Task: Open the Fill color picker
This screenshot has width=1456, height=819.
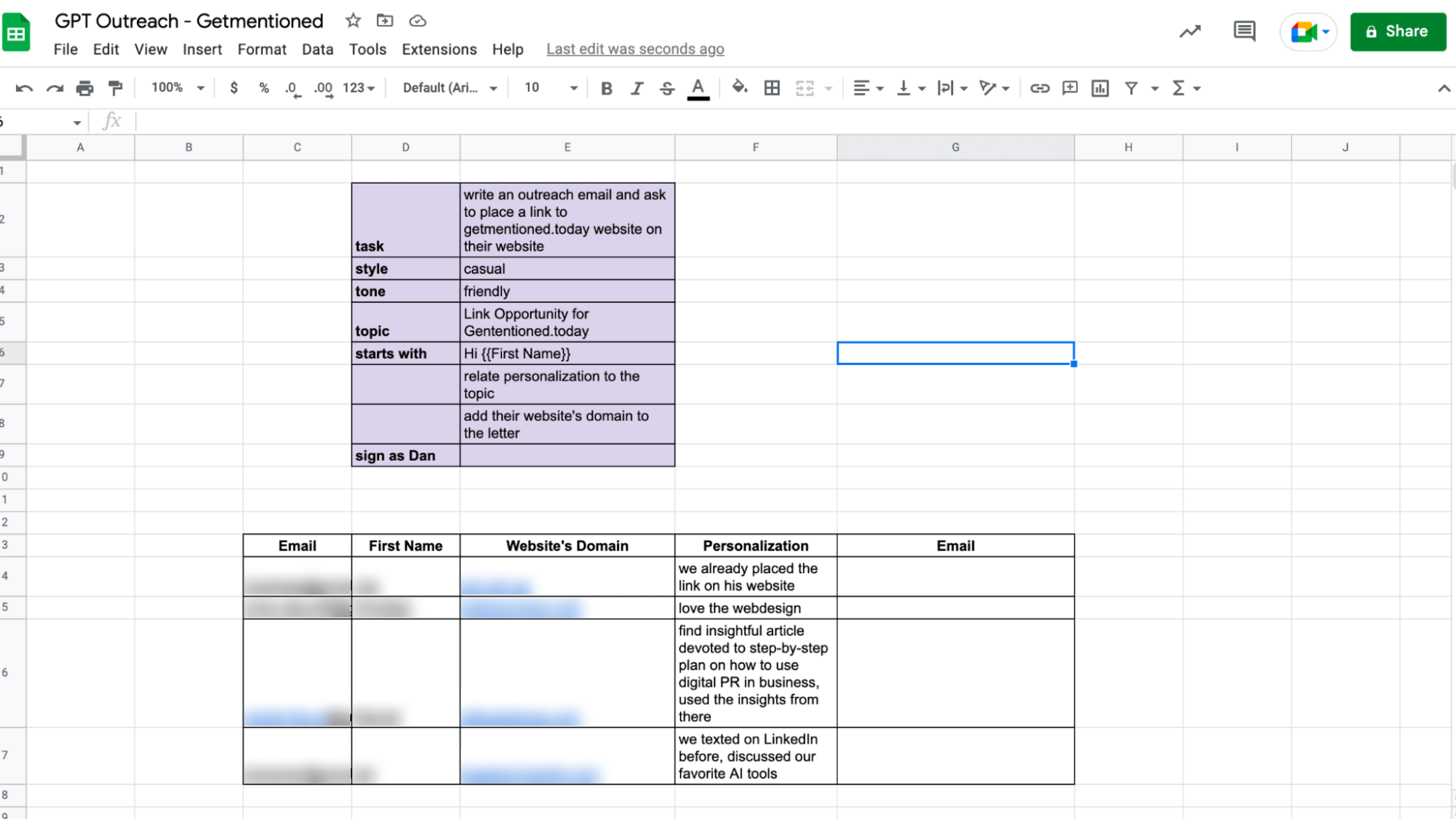Action: pos(739,88)
